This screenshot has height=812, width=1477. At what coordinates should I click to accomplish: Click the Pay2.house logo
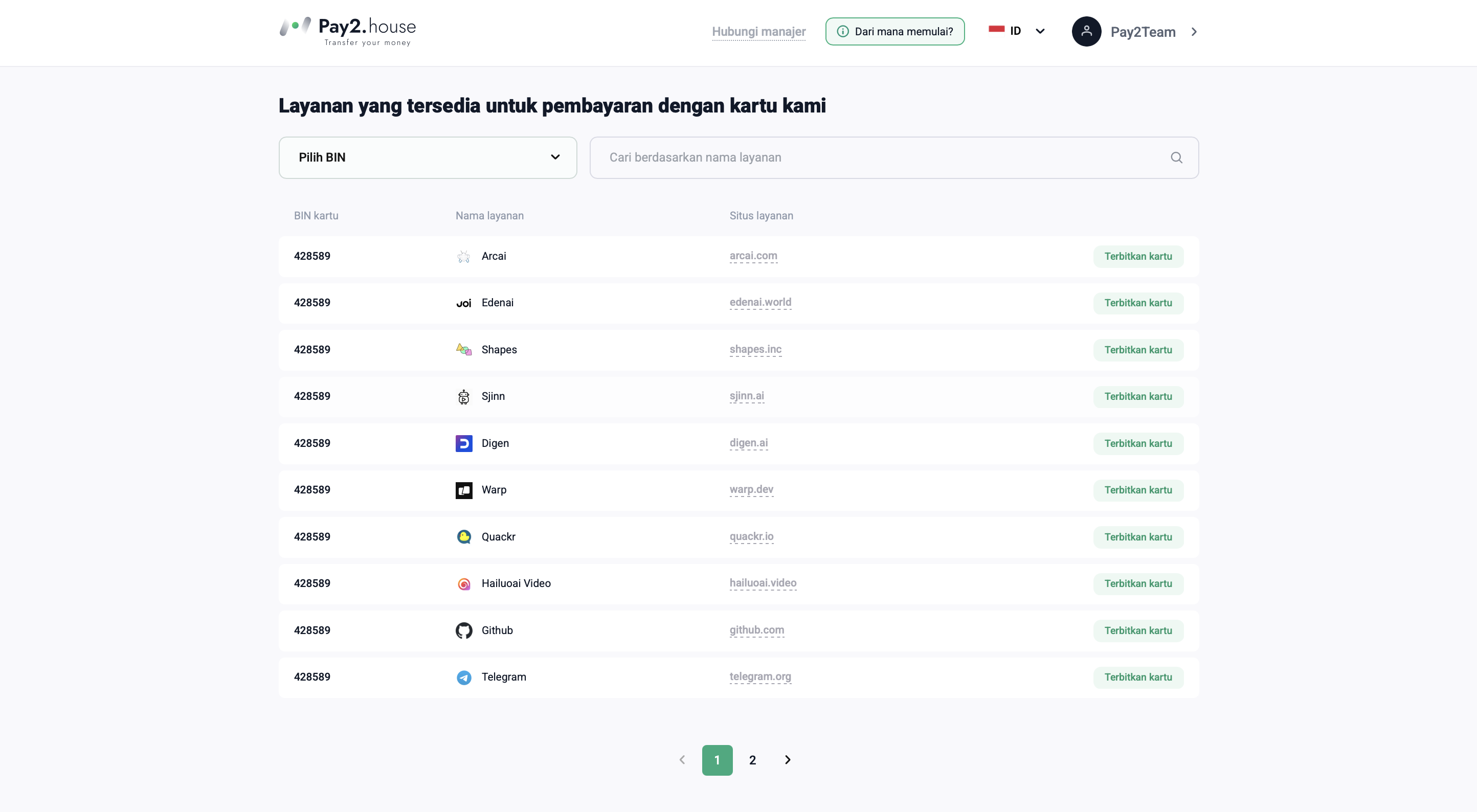click(347, 32)
